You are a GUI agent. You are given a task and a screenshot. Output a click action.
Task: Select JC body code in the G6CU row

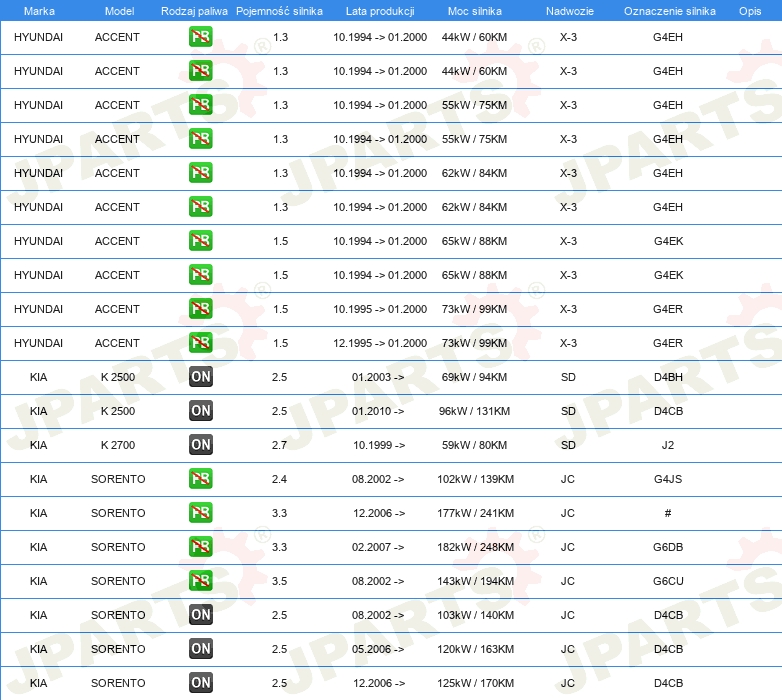[x=568, y=581]
